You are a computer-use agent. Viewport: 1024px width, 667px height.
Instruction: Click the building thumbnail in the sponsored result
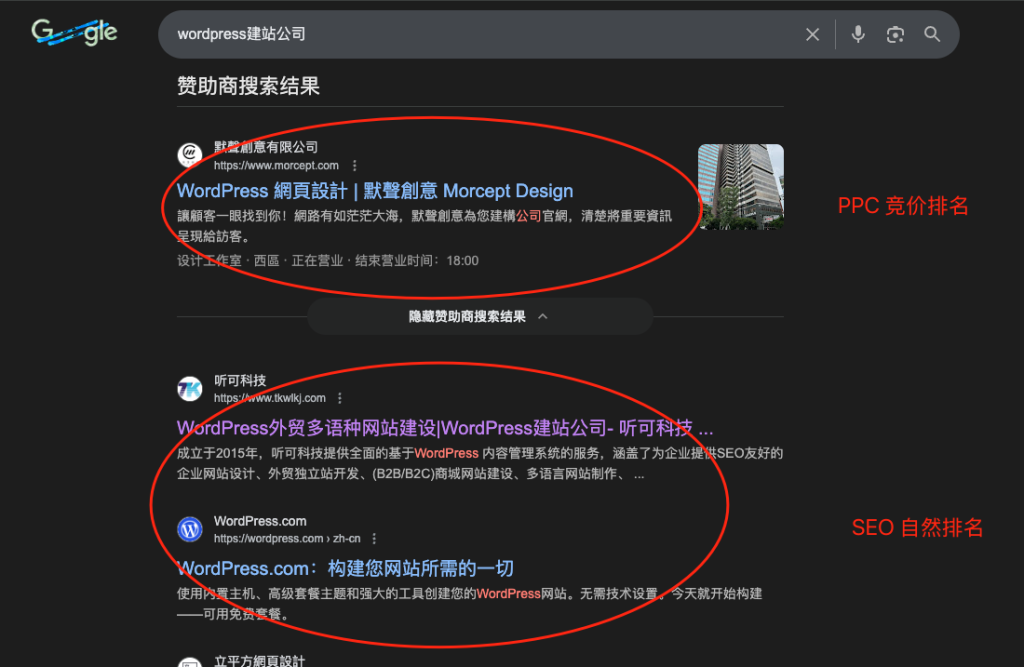click(740, 187)
